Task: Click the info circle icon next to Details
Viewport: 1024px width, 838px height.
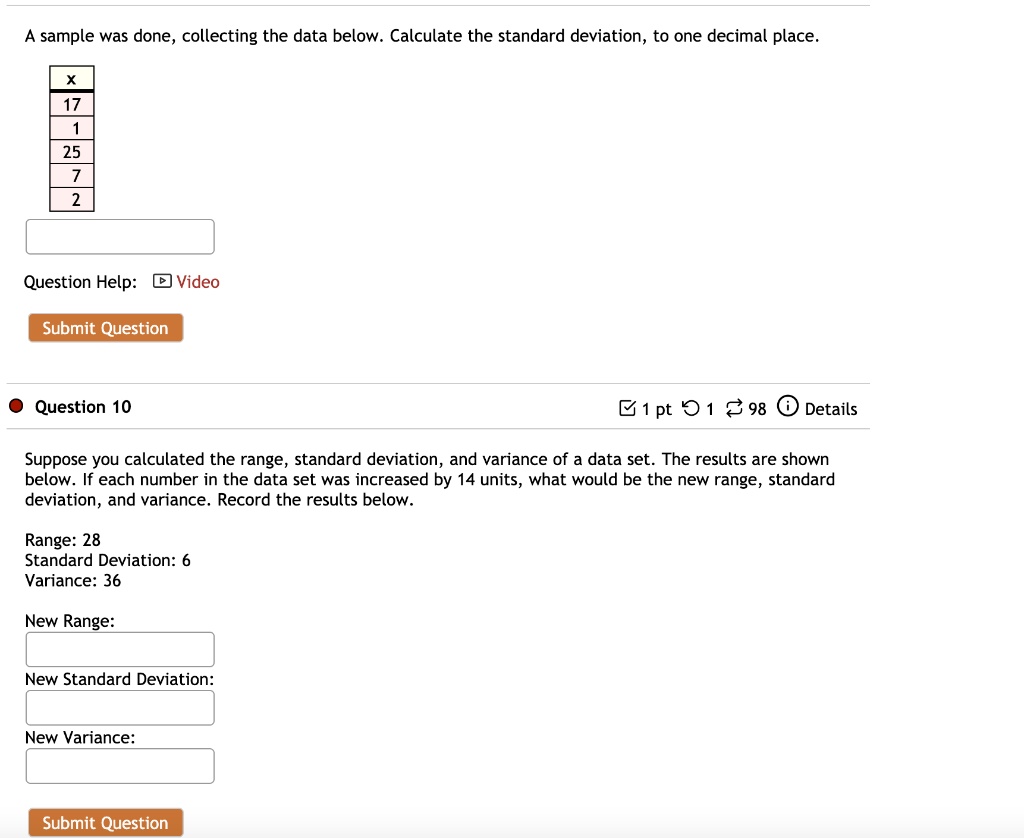Action: pos(789,408)
